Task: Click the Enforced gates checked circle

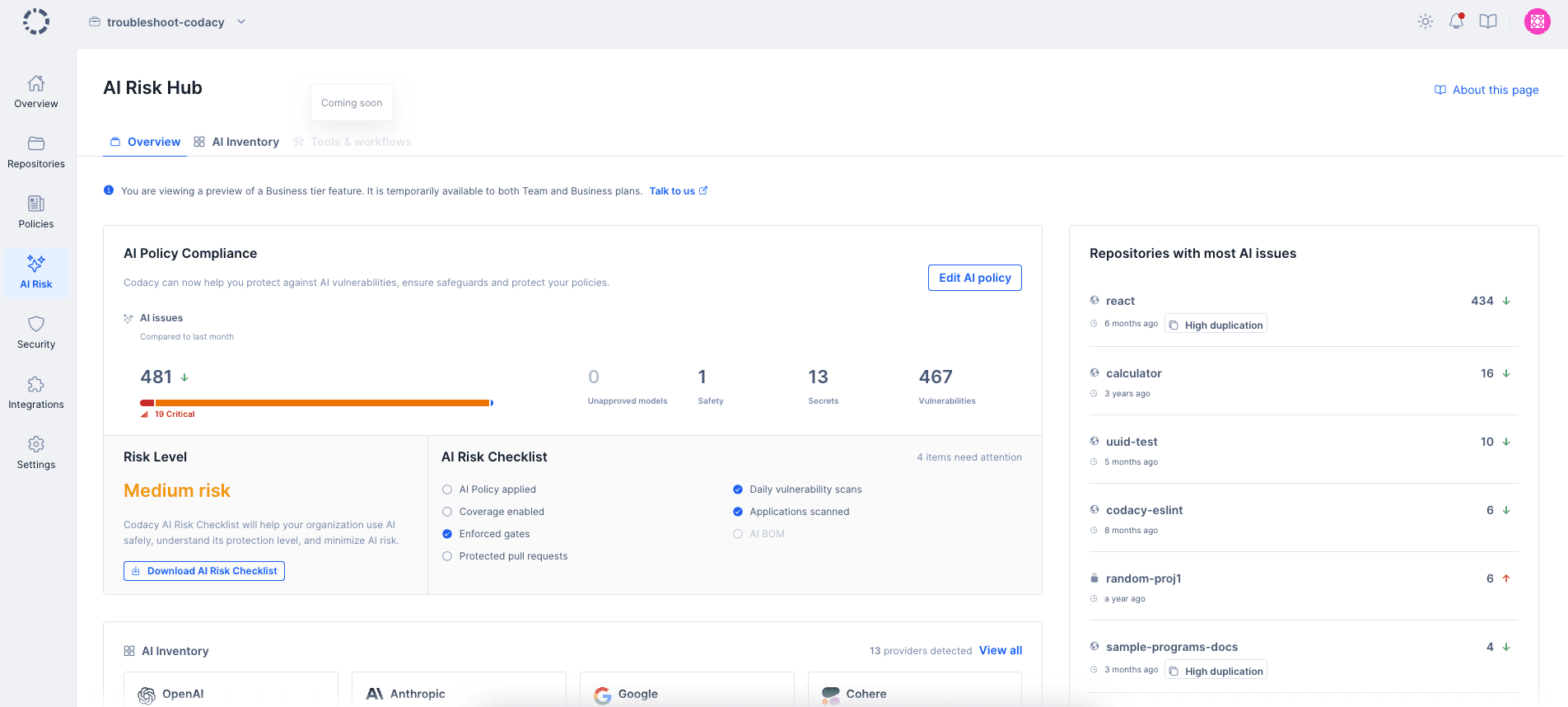Action: 447,534
